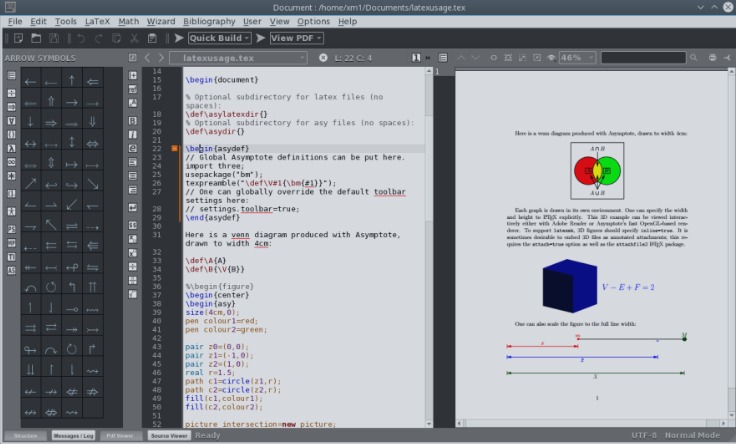Create a new document via toolbar icon
The height and width of the screenshot is (444, 736).
18,38
